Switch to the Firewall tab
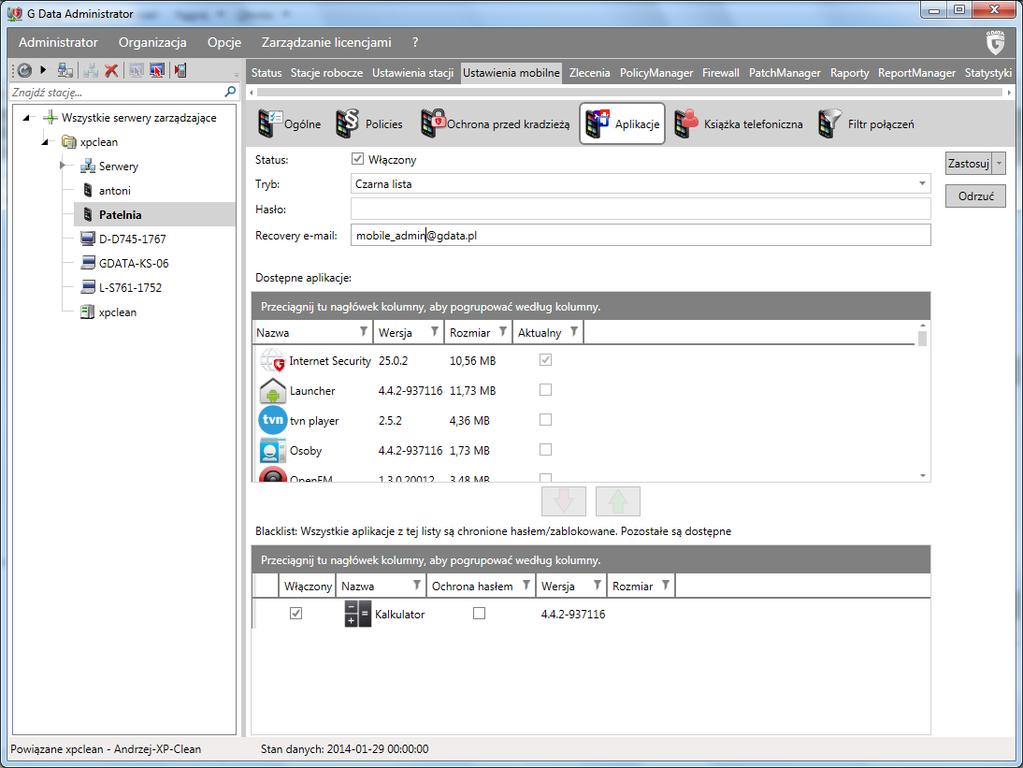Viewport: 1023px width, 768px height. tap(721, 73)
